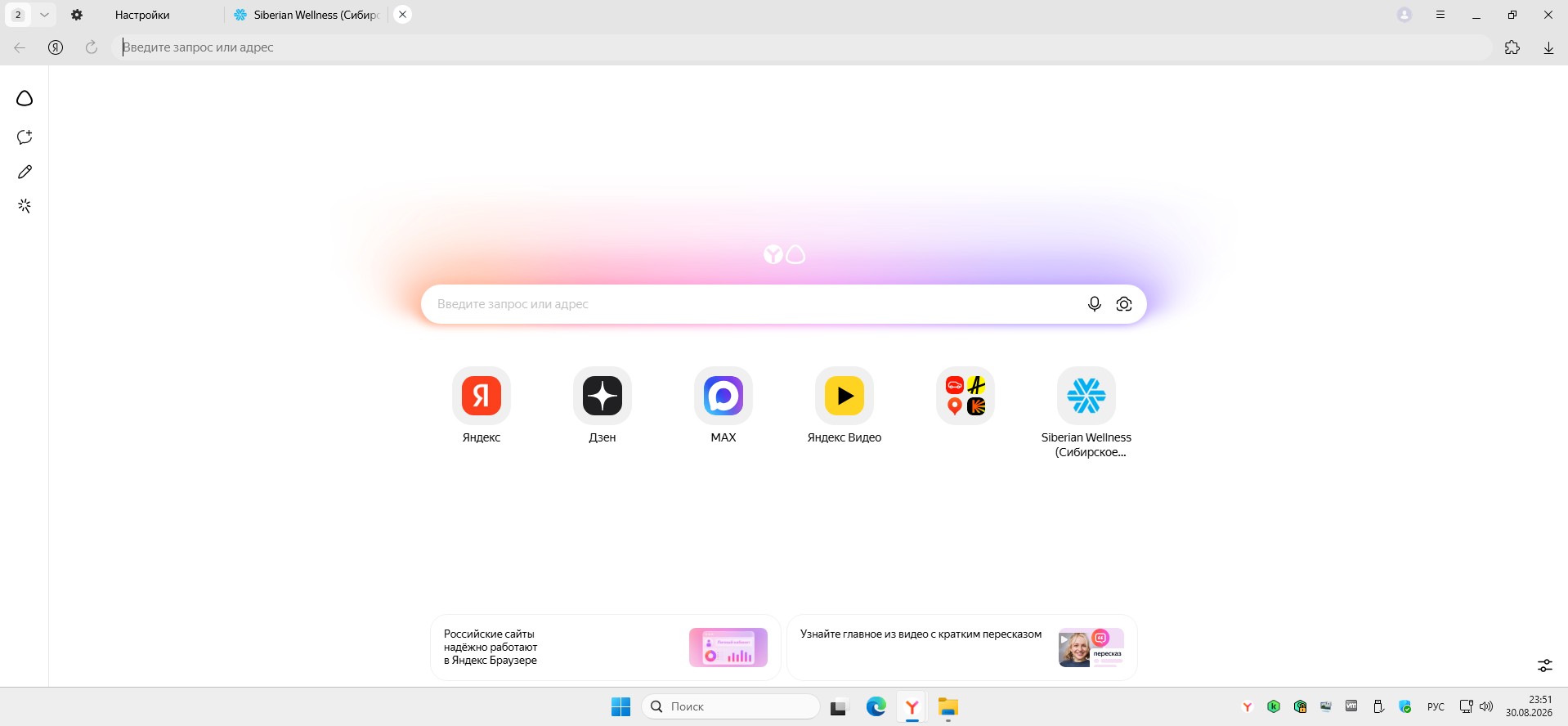The image size is (1568, 726).
Task: Open the sparkle image generator sidebar icon
Action: pos(25,206)
